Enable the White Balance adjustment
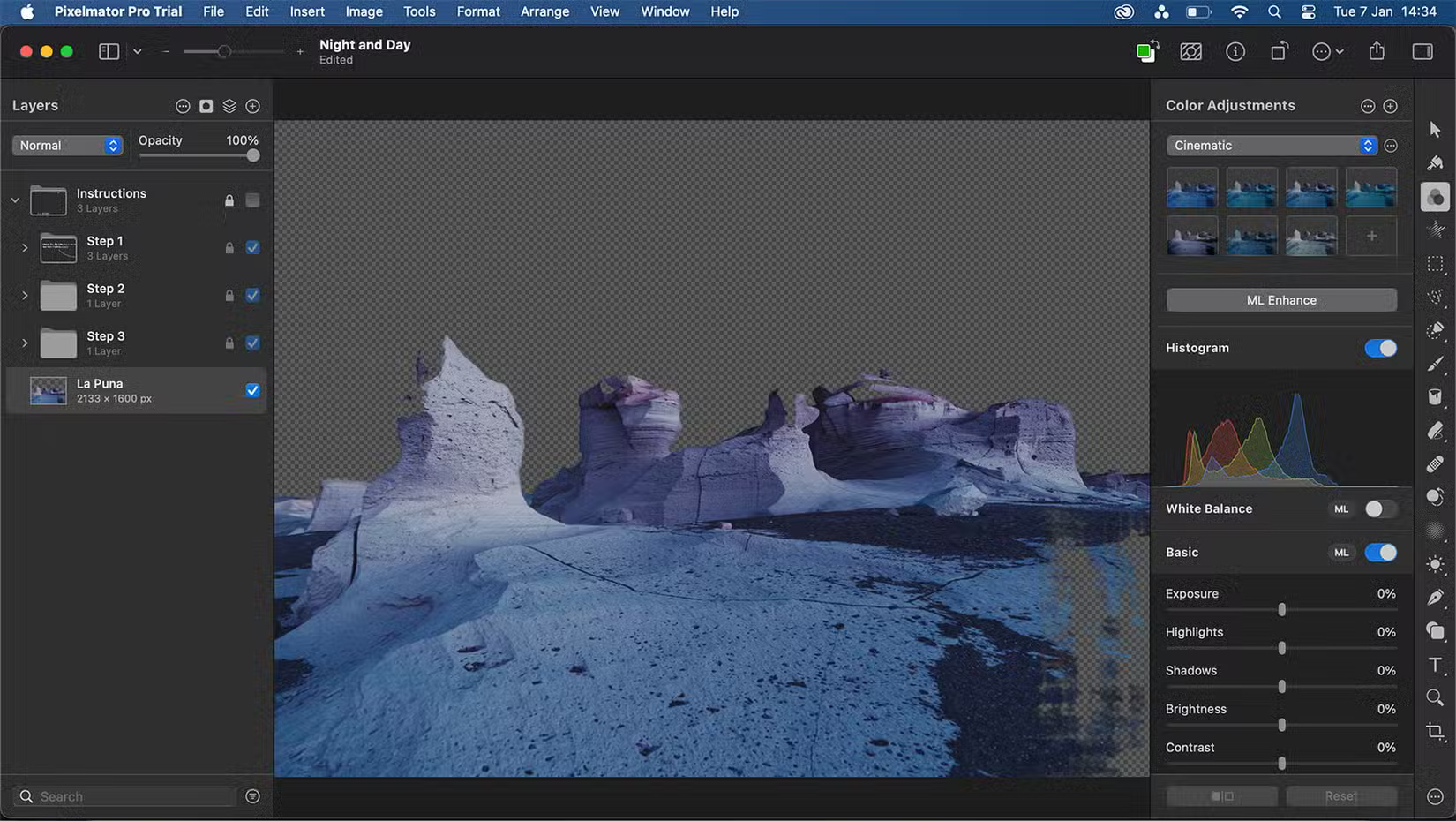 coord(1381,508)
